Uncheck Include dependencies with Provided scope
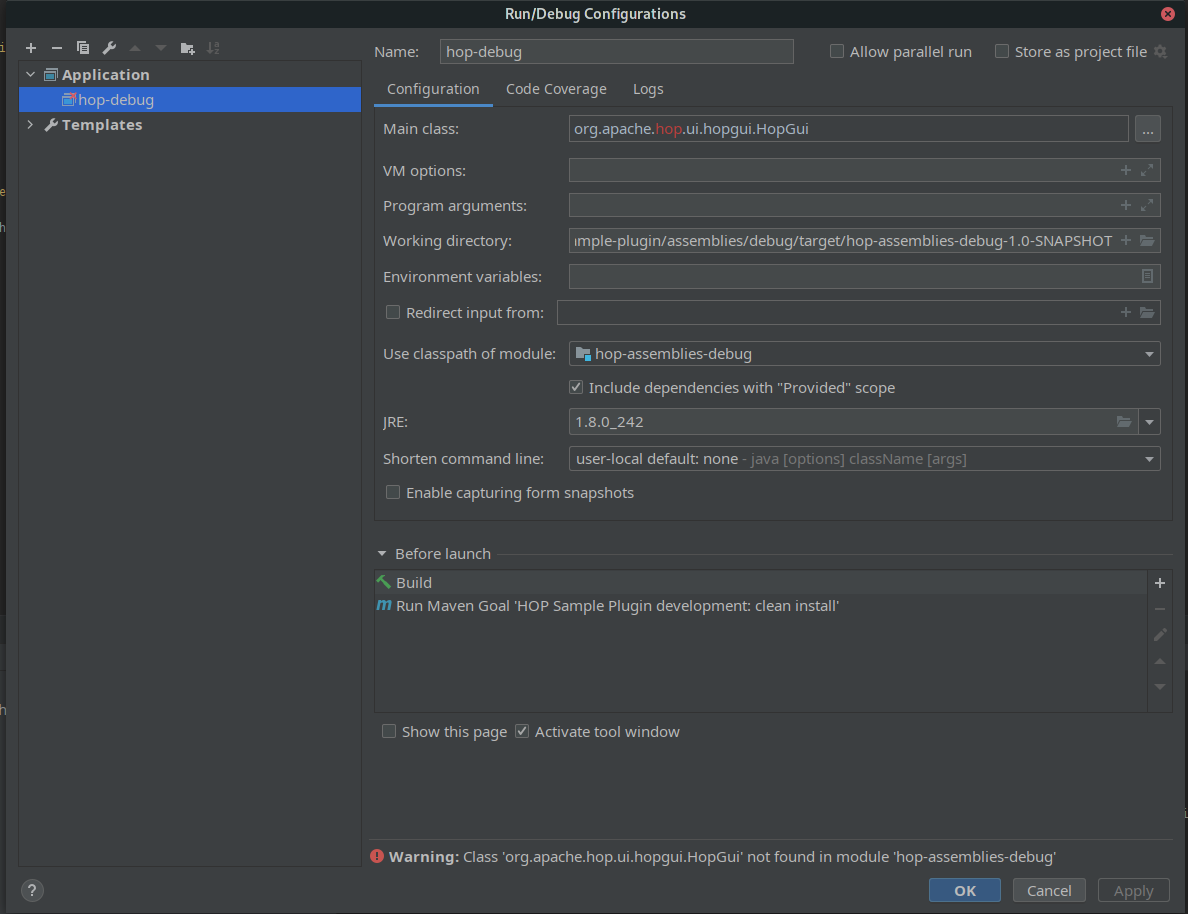Image resolution: width=1188 pixels, height=914 pixels. (576, 386)
